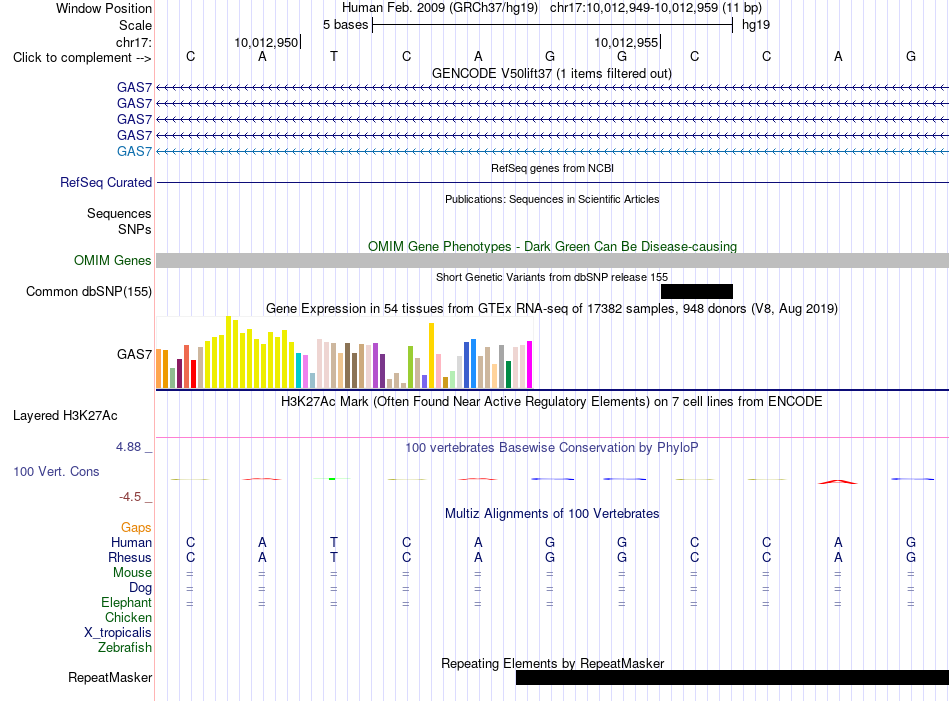Click the first orange GTEx expression bar
Image resolution: width=950 pixels, height=701 pixels.
click(159, 368)
